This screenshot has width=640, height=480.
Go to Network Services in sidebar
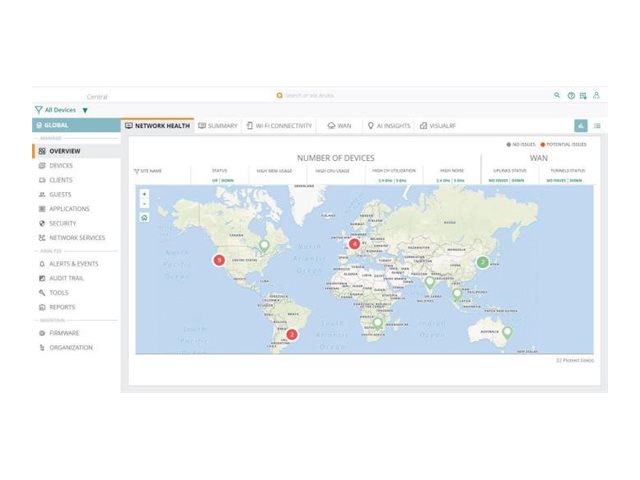pos(76,238)
